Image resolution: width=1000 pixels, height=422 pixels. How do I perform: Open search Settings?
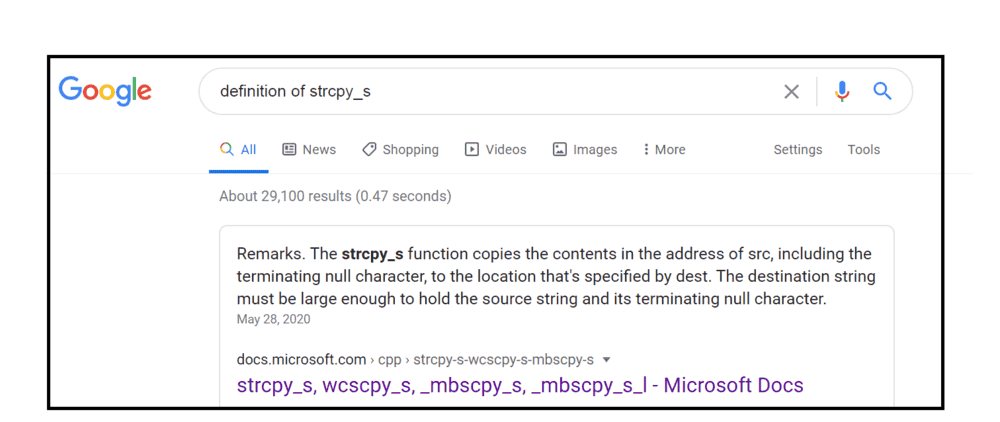coord(797,150)
